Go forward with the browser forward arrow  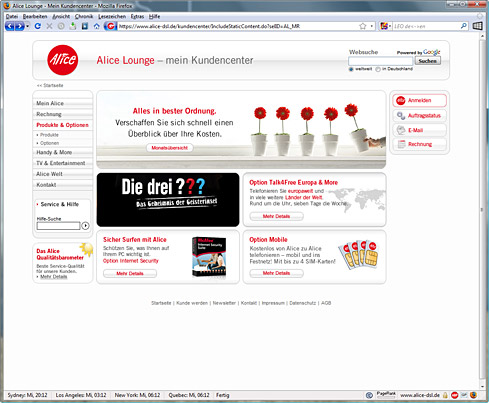tap(20, 26)
